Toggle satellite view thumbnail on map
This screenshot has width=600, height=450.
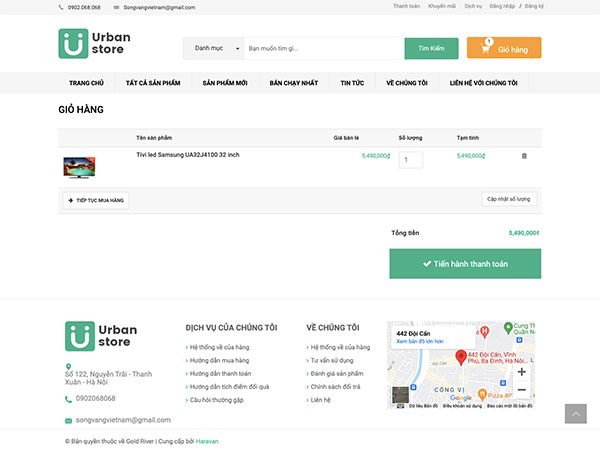click(x=401, y=395)
